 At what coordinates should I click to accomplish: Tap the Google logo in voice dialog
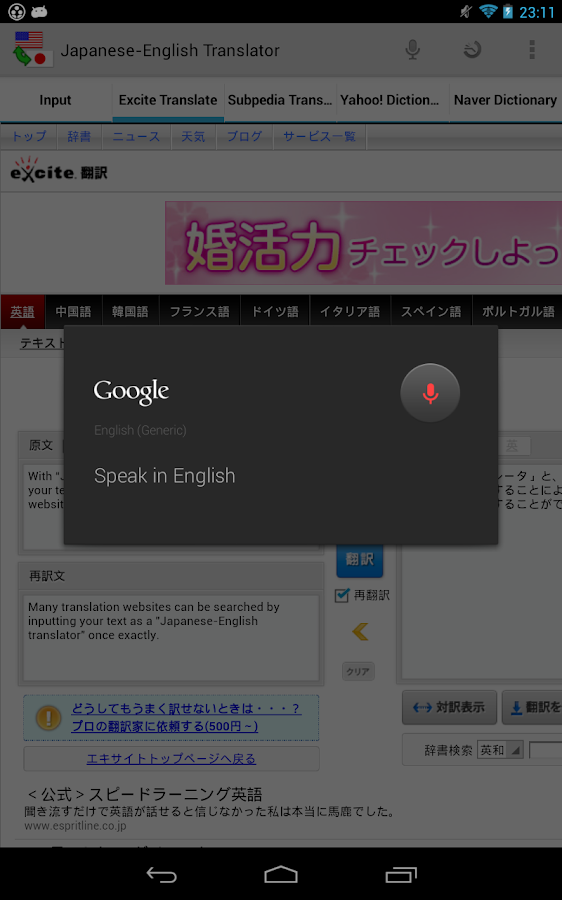coord(131,392)
